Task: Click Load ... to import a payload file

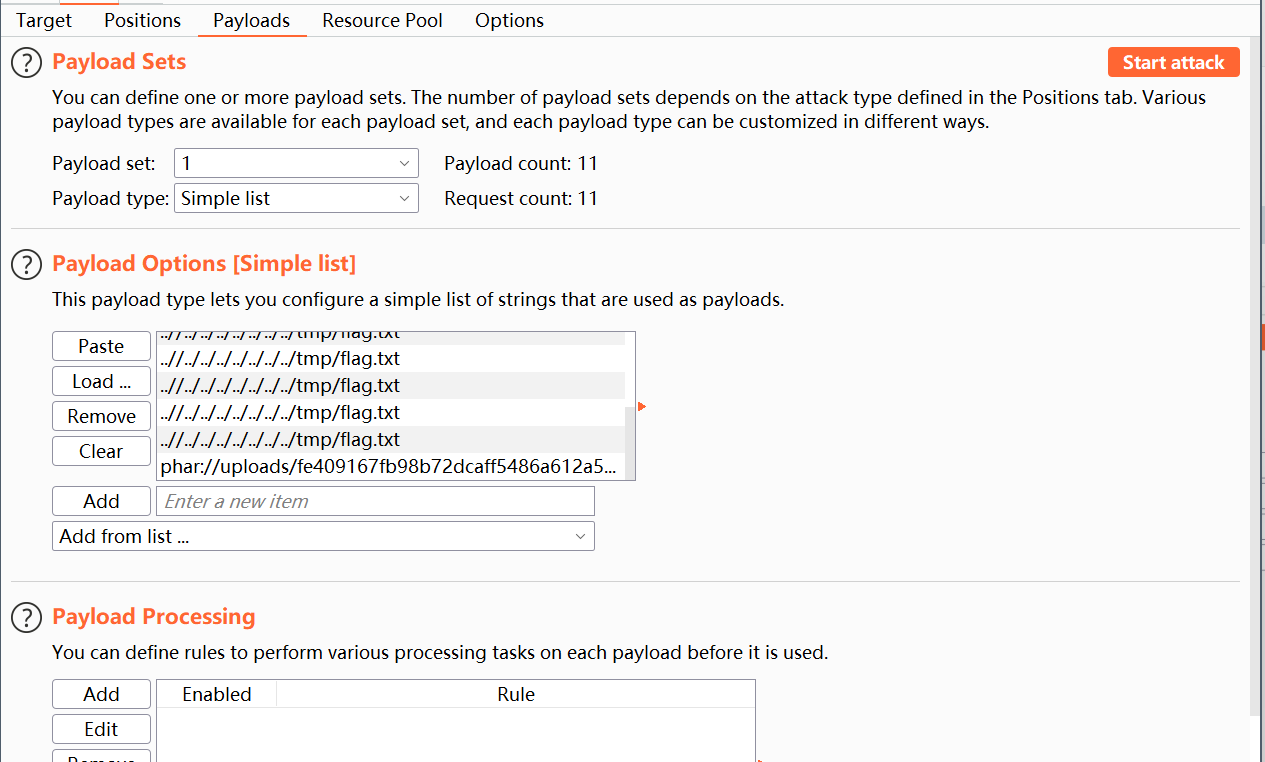Action: pyautogui.click(x=101, y=381)
